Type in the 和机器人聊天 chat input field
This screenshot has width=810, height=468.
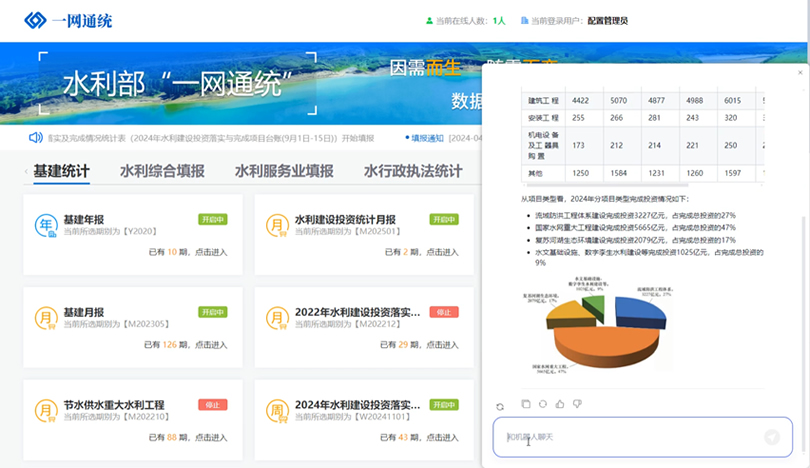click(630, 437)
